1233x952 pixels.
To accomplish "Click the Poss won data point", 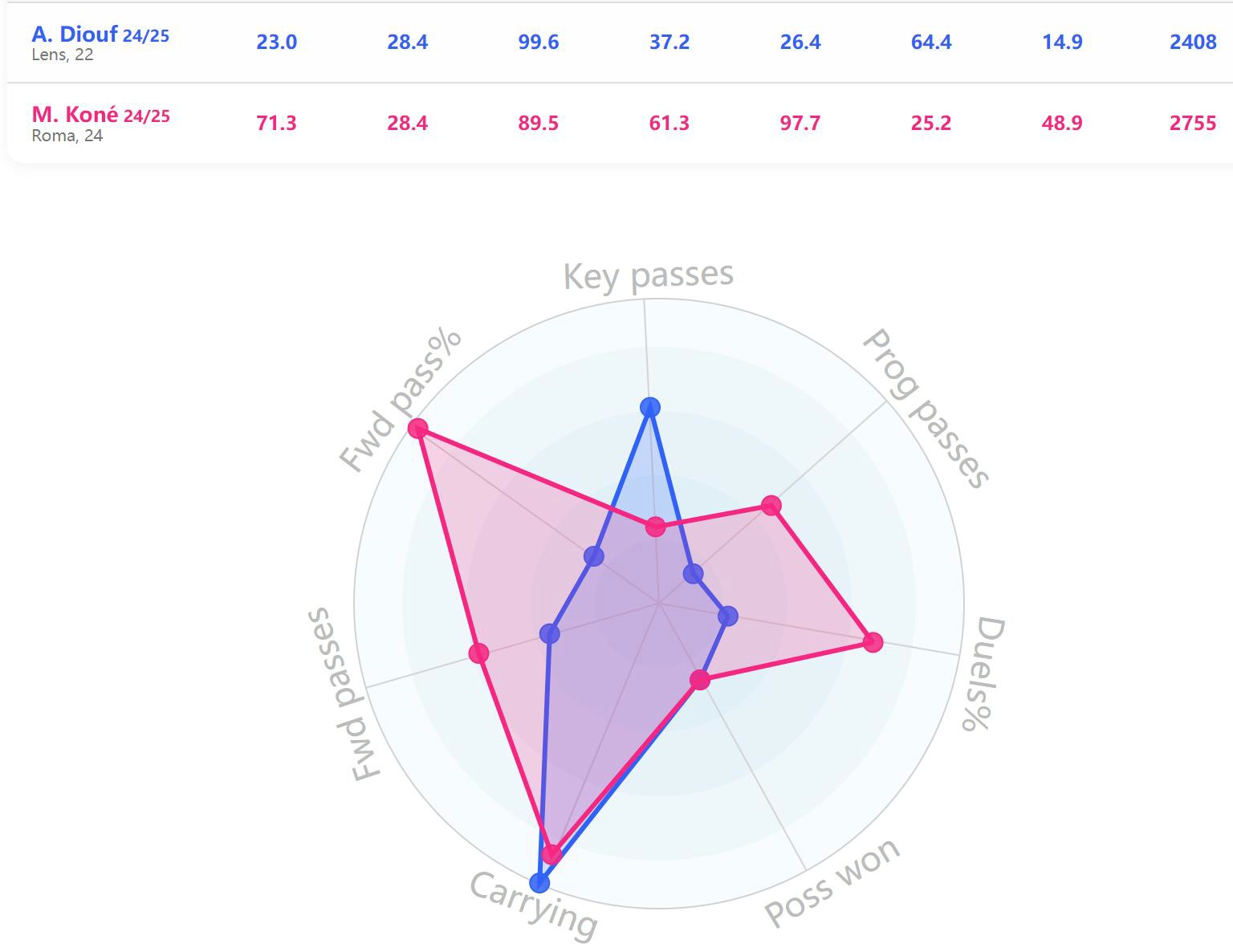I will (x=701, y=681).
